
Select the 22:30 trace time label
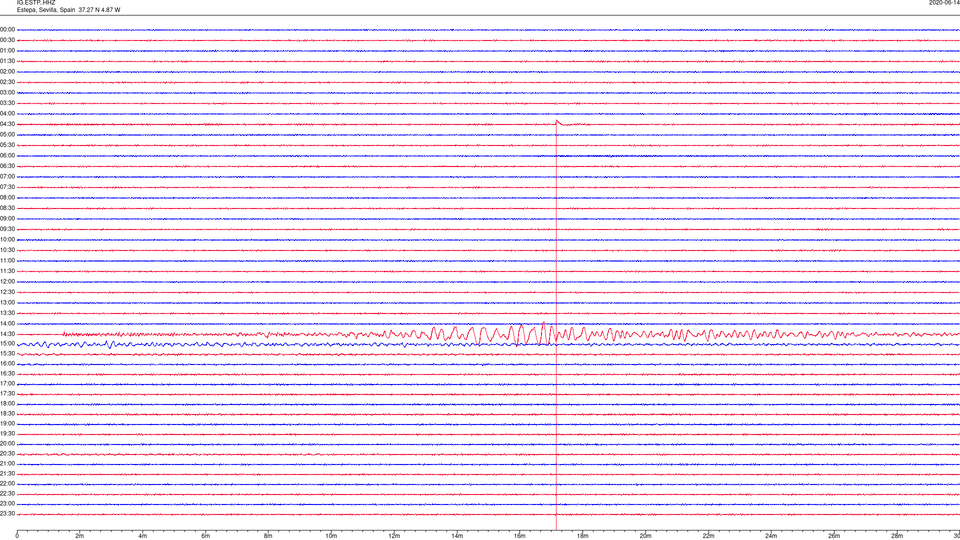(x=7, y=493)
